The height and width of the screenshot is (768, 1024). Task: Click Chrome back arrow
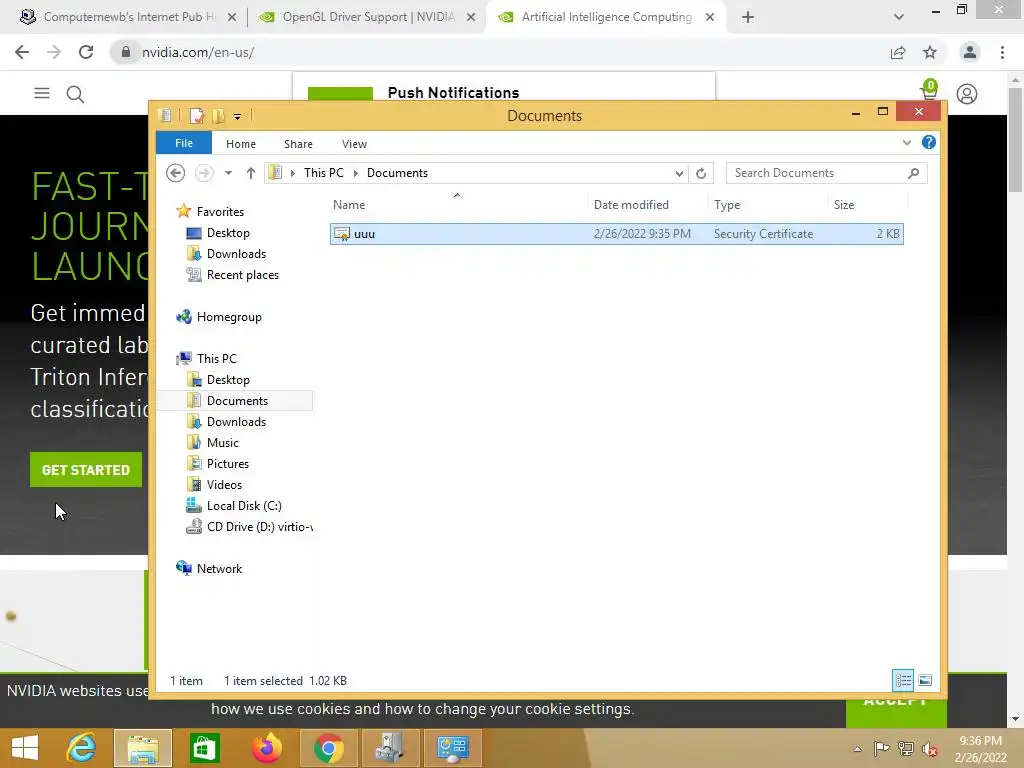(x=22, y=52)
